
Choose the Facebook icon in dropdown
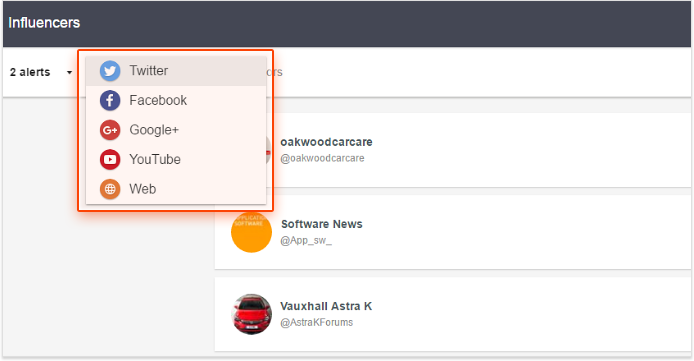[x=110, y=100]
